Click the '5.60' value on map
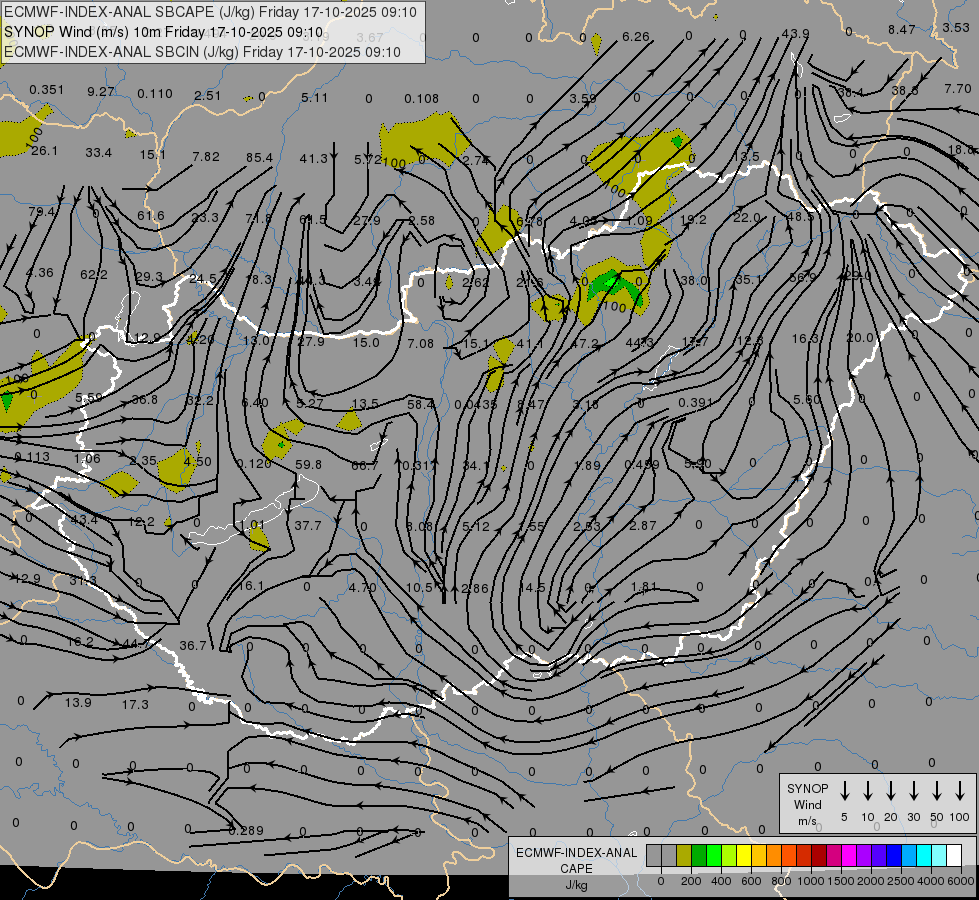The height and width of the screenshot is (900, 979). point(807,399)
